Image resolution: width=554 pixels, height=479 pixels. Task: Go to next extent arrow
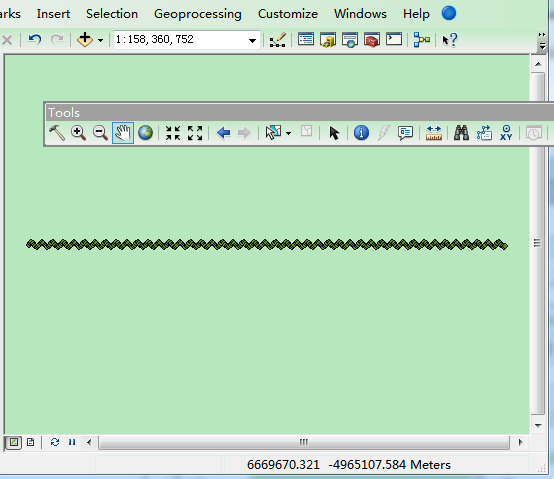click(244, 133)
